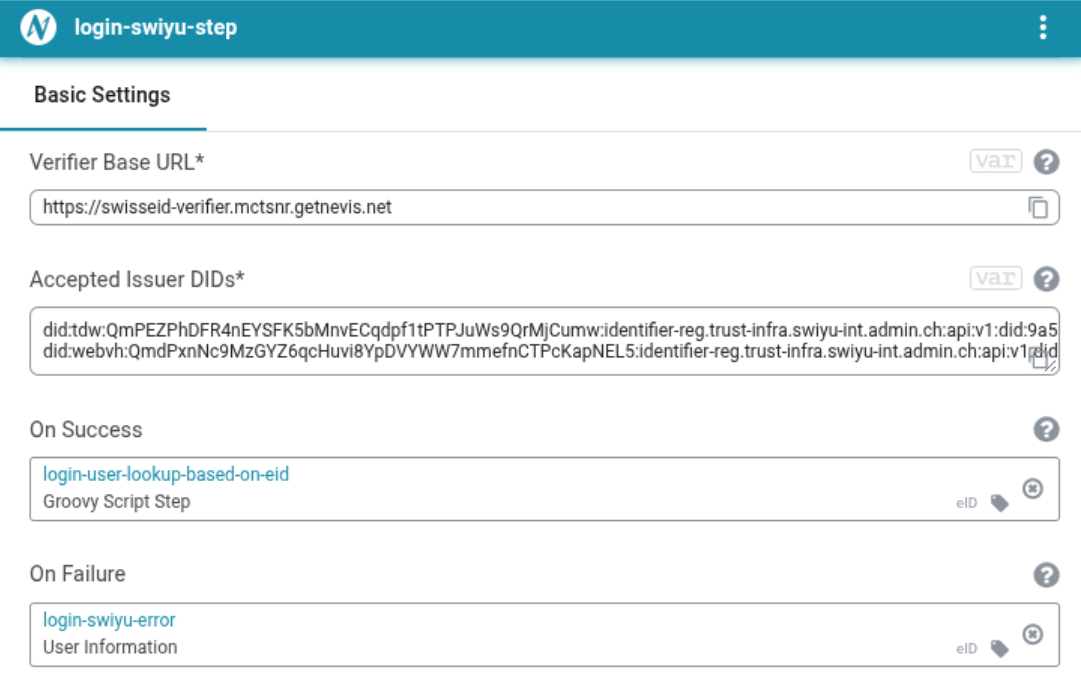
Task: Click the tag icon on login-user-lookup-based-on-eid row
Action: [x=999, y=503]
